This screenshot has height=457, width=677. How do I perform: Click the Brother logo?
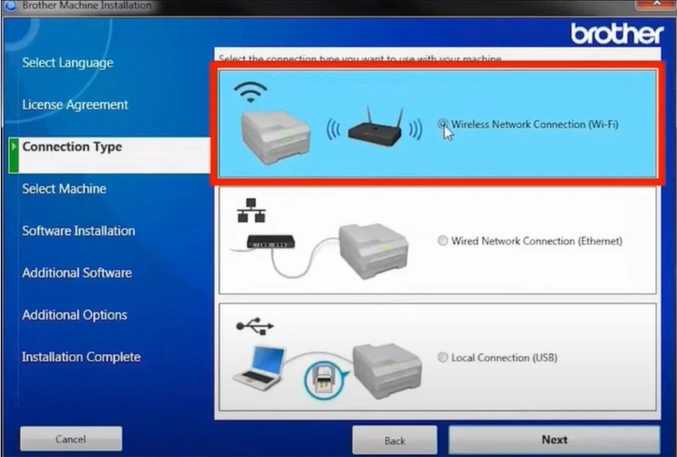617,34
